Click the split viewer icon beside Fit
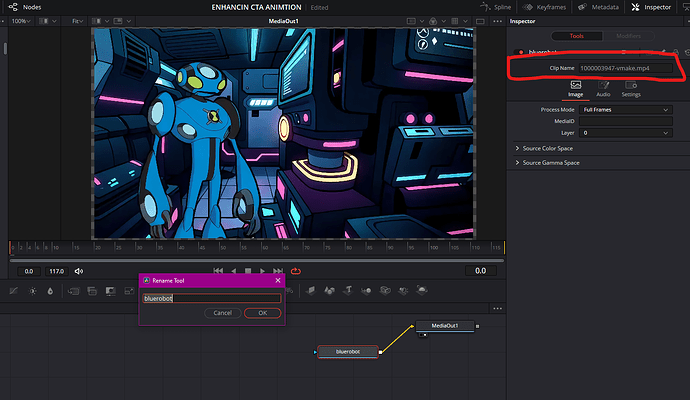The image size is (690, 400). tap(96, 21)
